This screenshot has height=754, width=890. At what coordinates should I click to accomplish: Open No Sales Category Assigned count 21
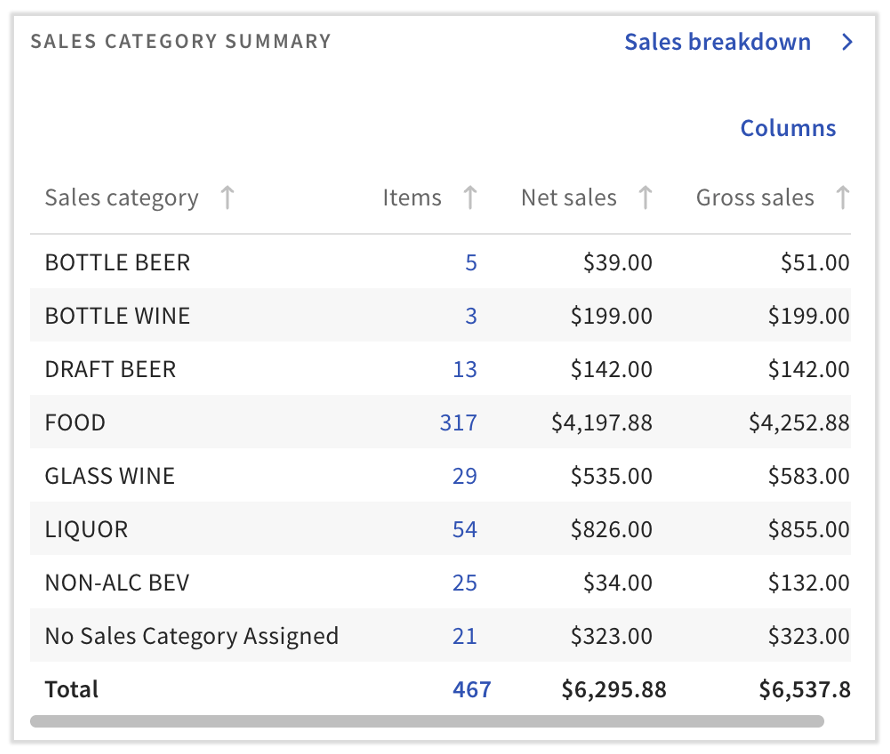pos(464,636)
